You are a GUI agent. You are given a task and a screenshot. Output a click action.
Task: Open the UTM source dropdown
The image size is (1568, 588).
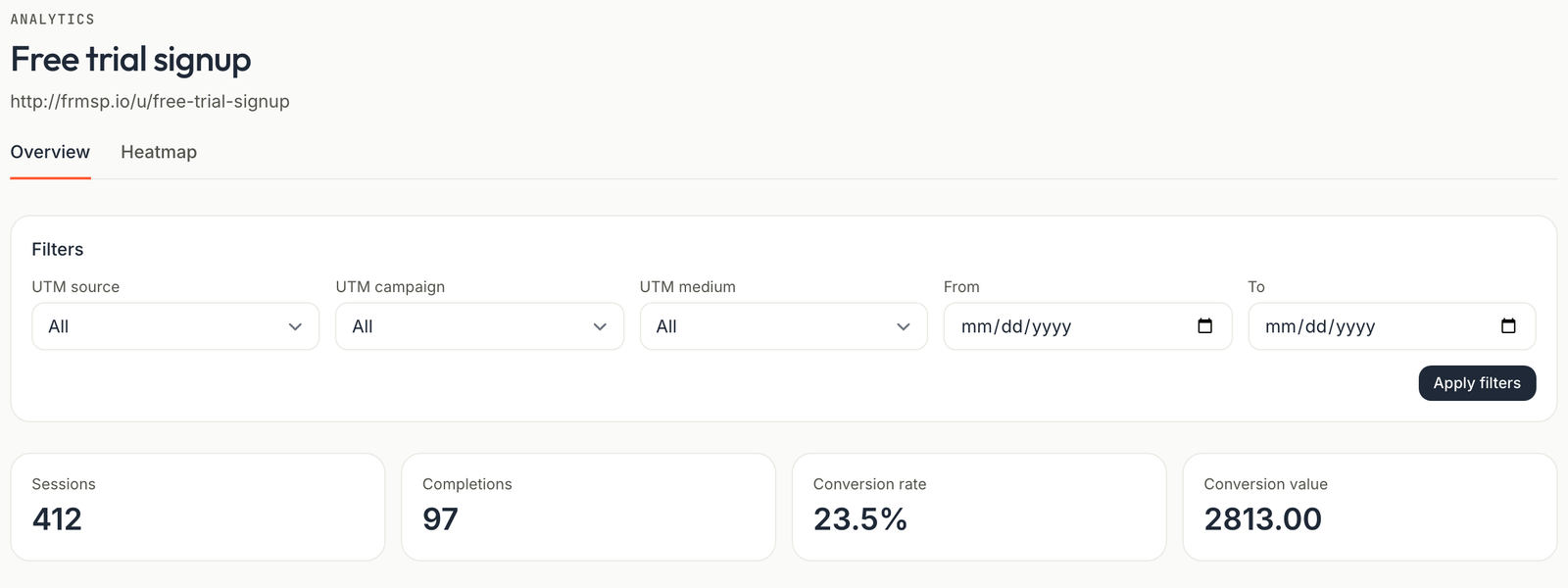click(x=175, y=326)
